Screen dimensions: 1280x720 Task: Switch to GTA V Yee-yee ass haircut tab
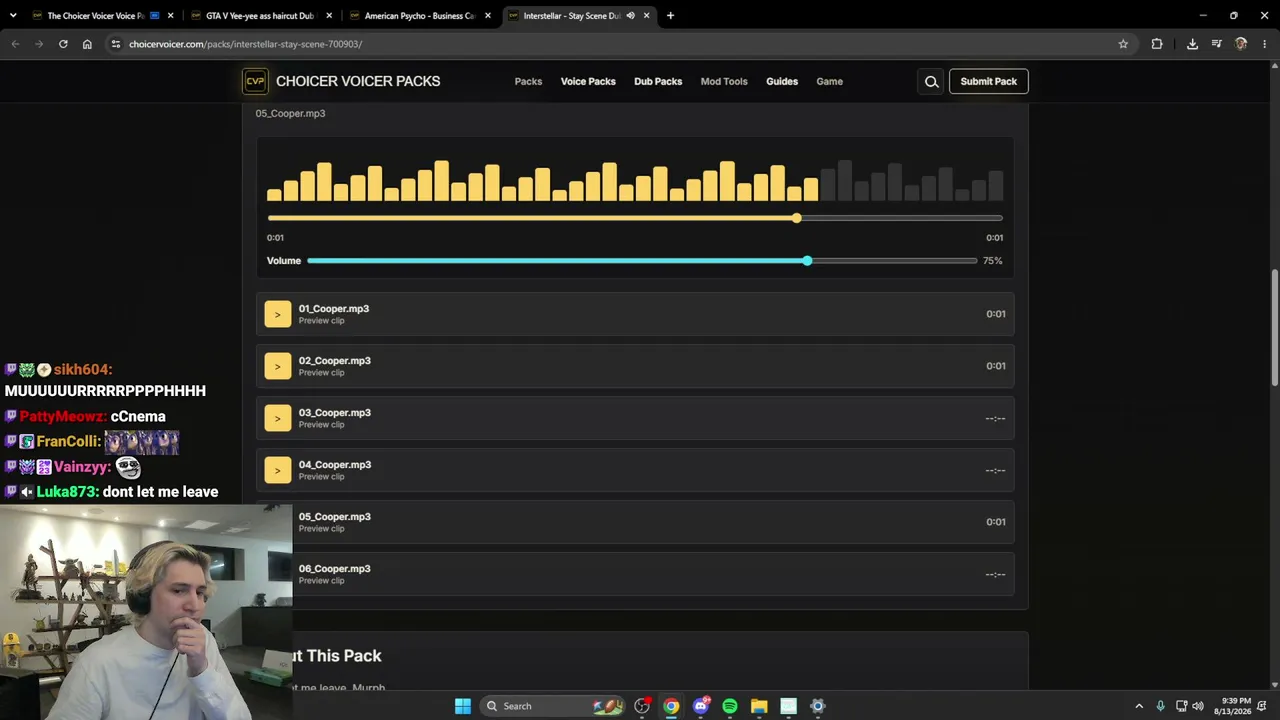tap(261, 16)
